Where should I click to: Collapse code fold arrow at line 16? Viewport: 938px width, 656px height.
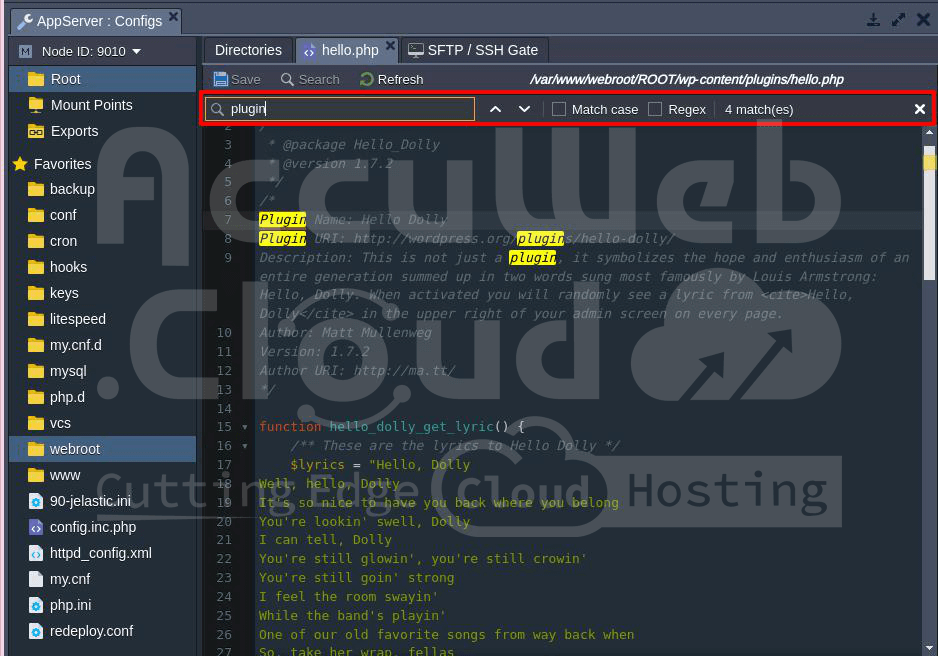point(246,446)
